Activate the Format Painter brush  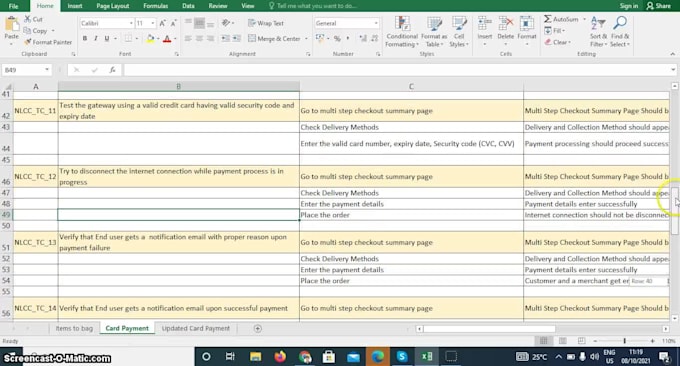point(28,42)
